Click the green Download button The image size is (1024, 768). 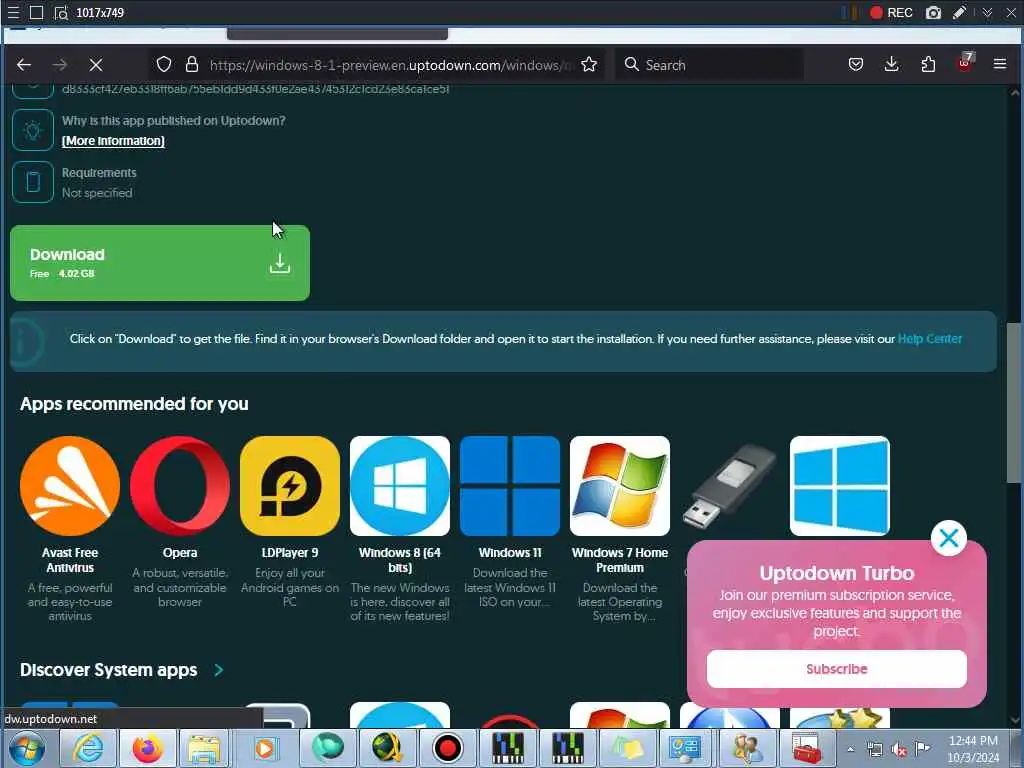pos(160,263)
